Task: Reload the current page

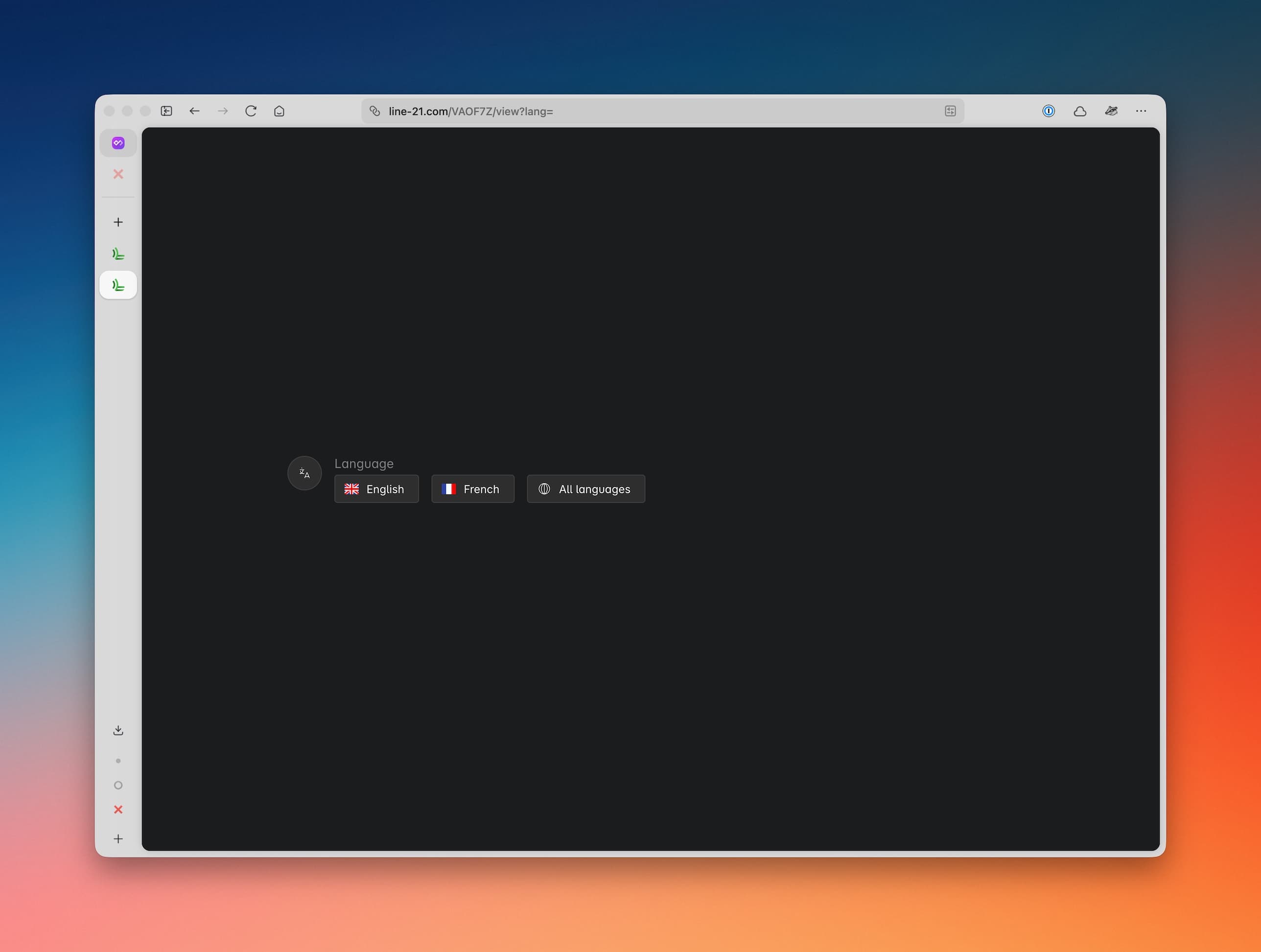Action: pos(251,111)
